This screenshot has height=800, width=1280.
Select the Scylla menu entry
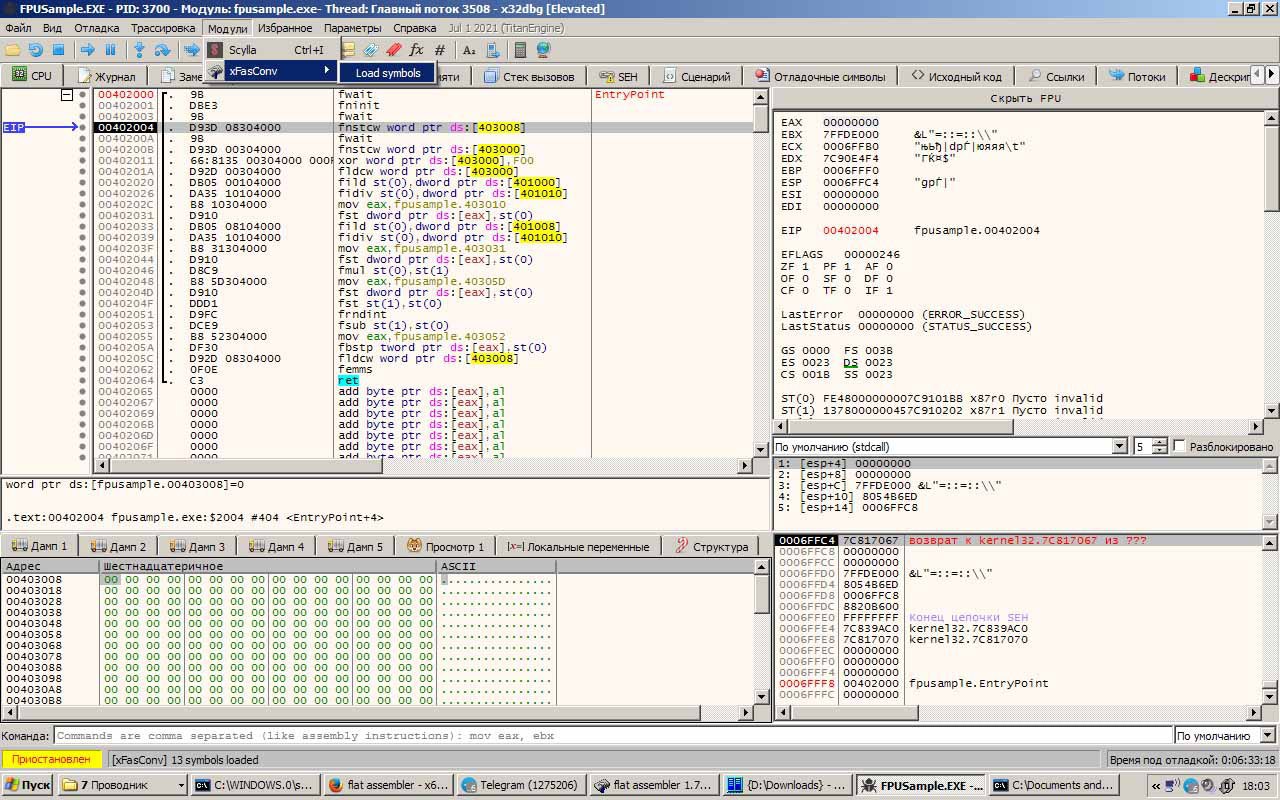tap(271, 50)
